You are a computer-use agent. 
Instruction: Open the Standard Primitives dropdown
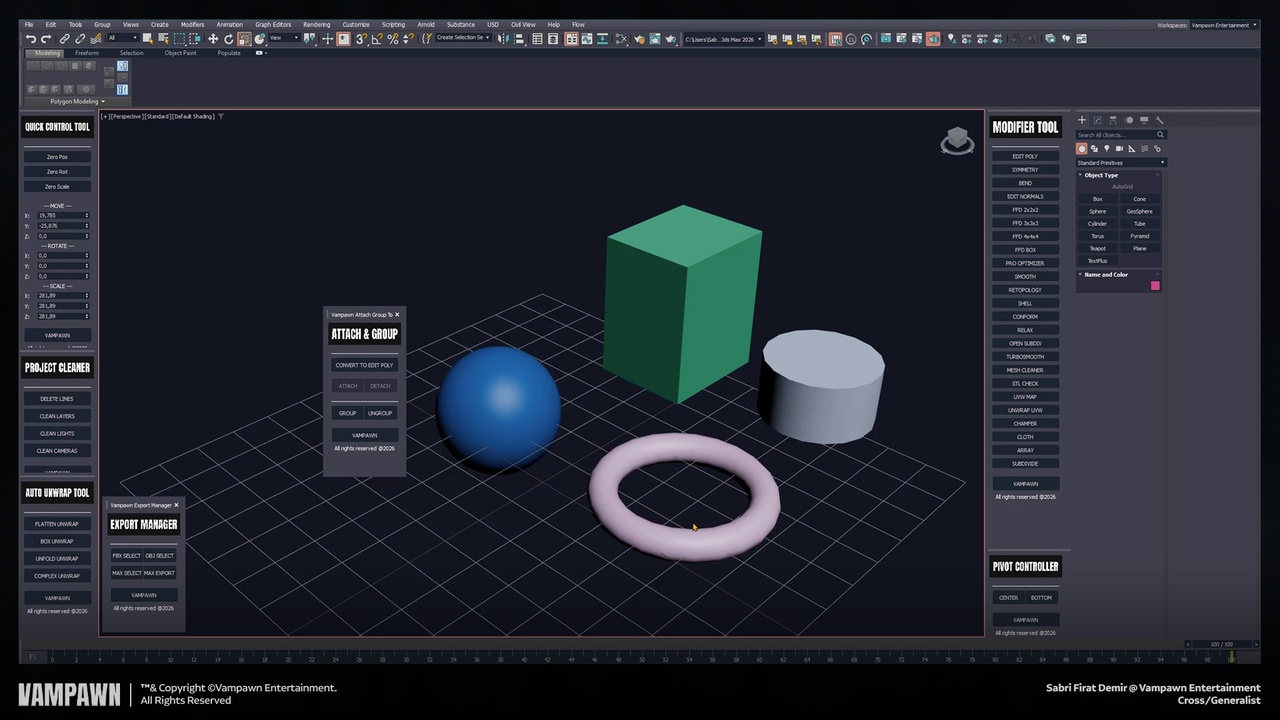click(1120, 162)
